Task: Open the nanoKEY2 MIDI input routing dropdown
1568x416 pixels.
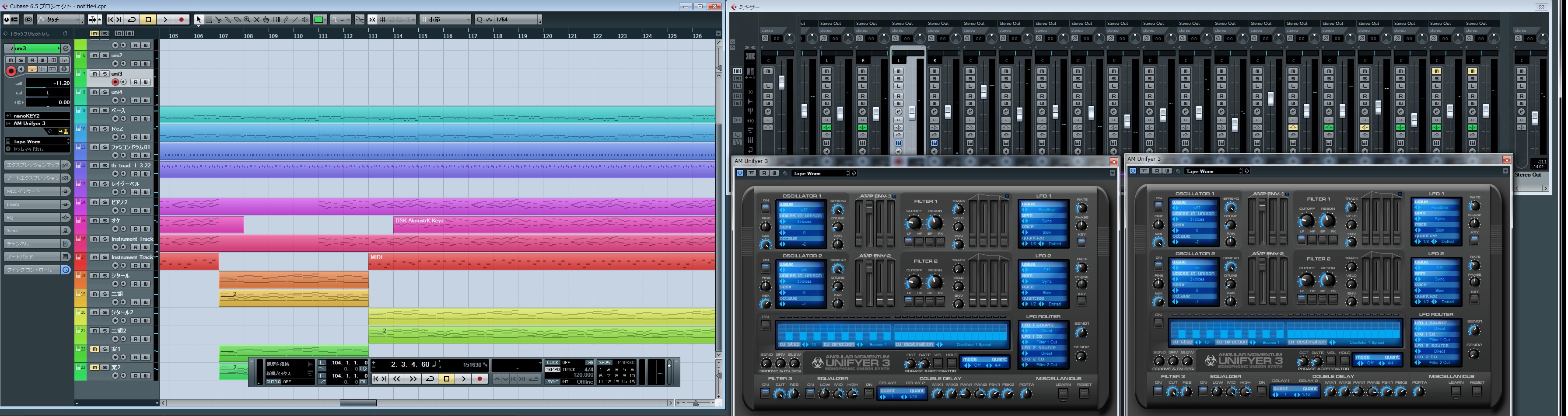Action: pyautogui.click(x=38, y=115)
